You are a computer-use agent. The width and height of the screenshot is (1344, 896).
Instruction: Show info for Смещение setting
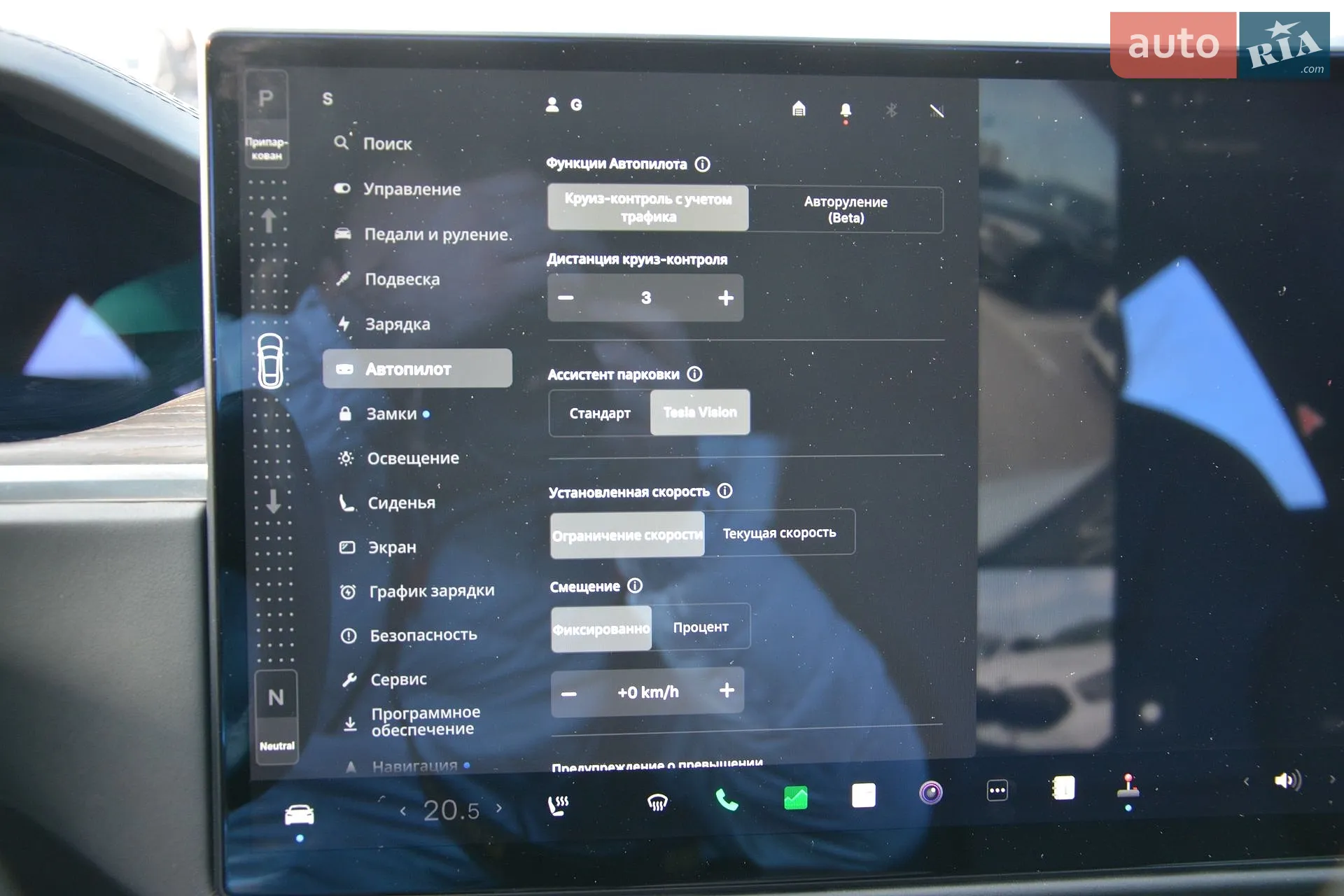pyautogui.click(x=635, y=585)
